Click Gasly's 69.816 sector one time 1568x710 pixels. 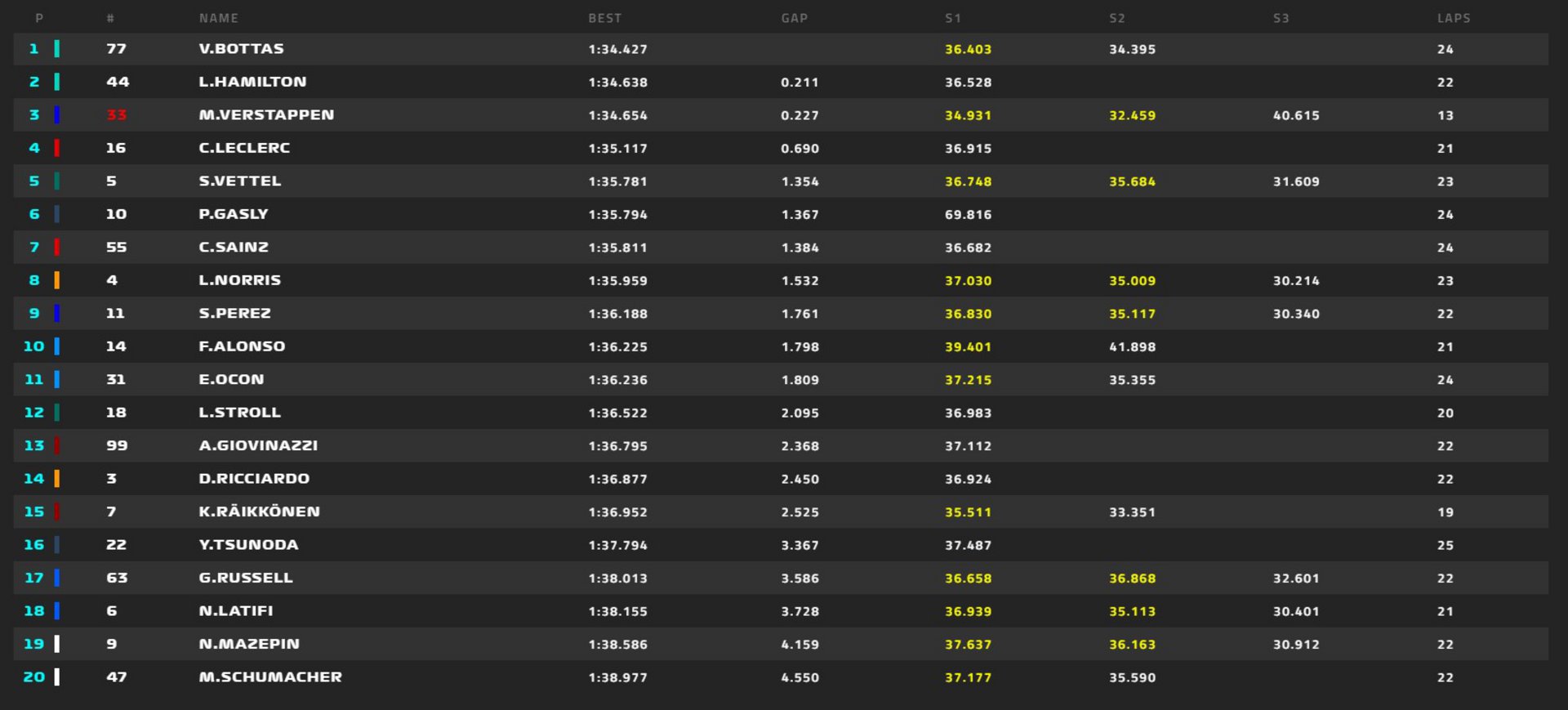968,215
